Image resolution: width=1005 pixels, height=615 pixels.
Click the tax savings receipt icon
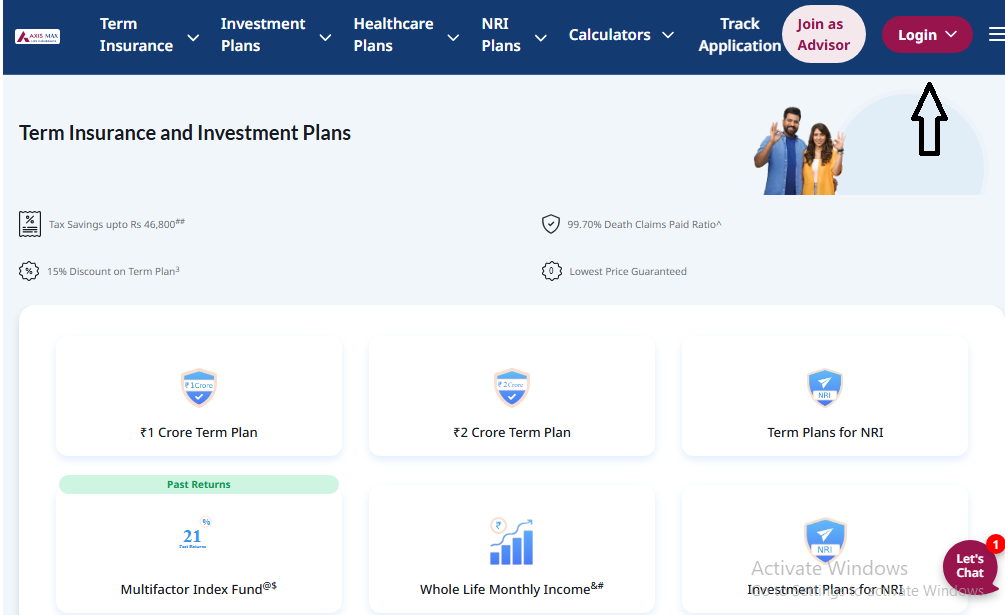[x=29, y=224]
